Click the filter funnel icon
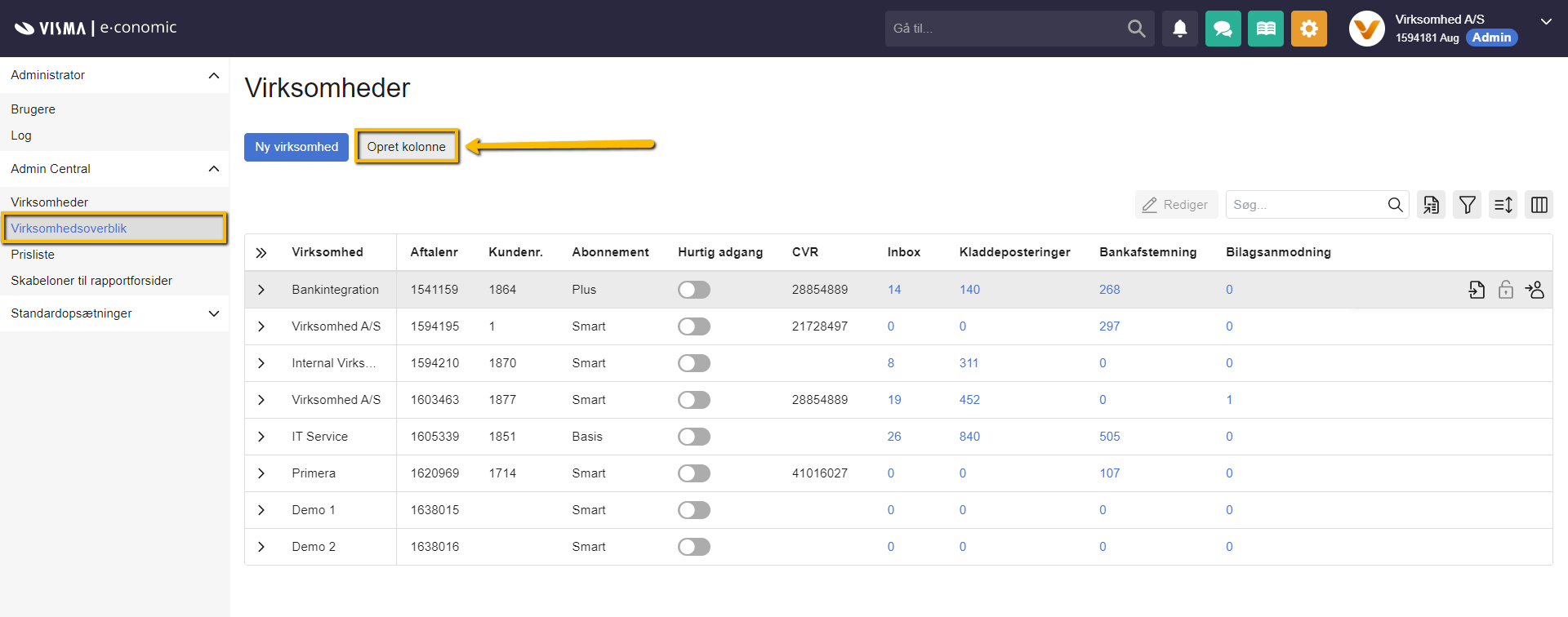This screenshot has width=1568, height=617. [1467, 205]
